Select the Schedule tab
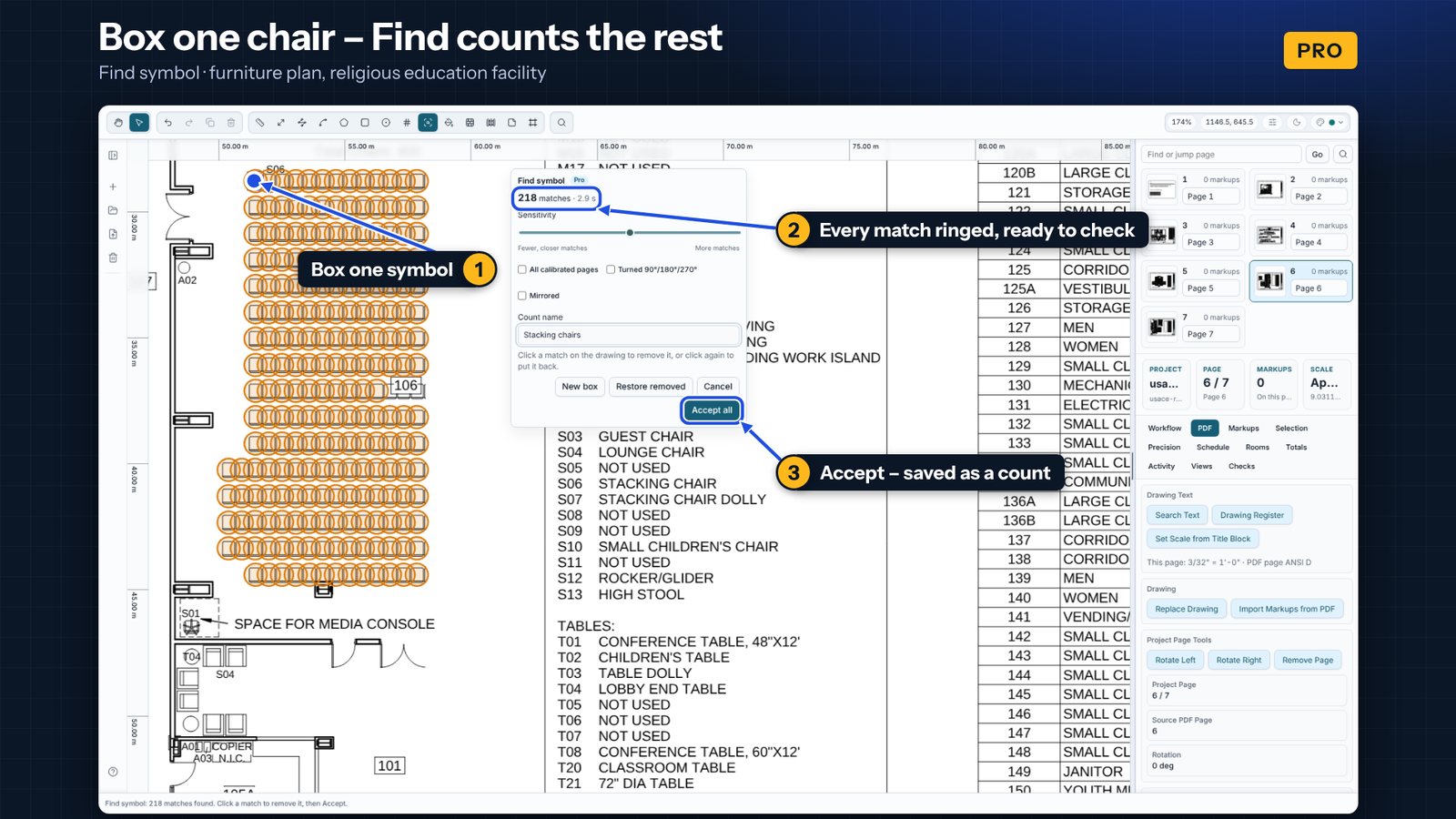This screenshot has height=819, width=1456. pyautogui.click(x=1212, y=447)
